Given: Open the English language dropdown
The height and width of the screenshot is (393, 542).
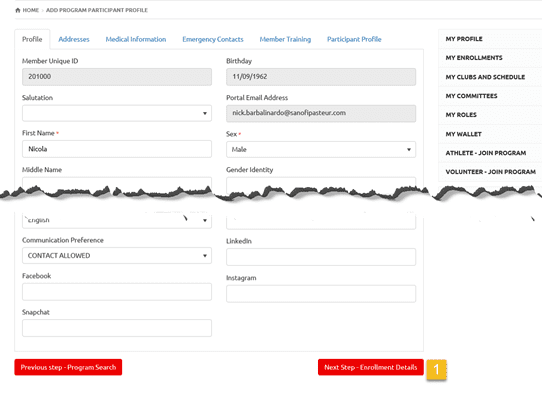Looking at the screenshot, I should (x=117, y=221).
